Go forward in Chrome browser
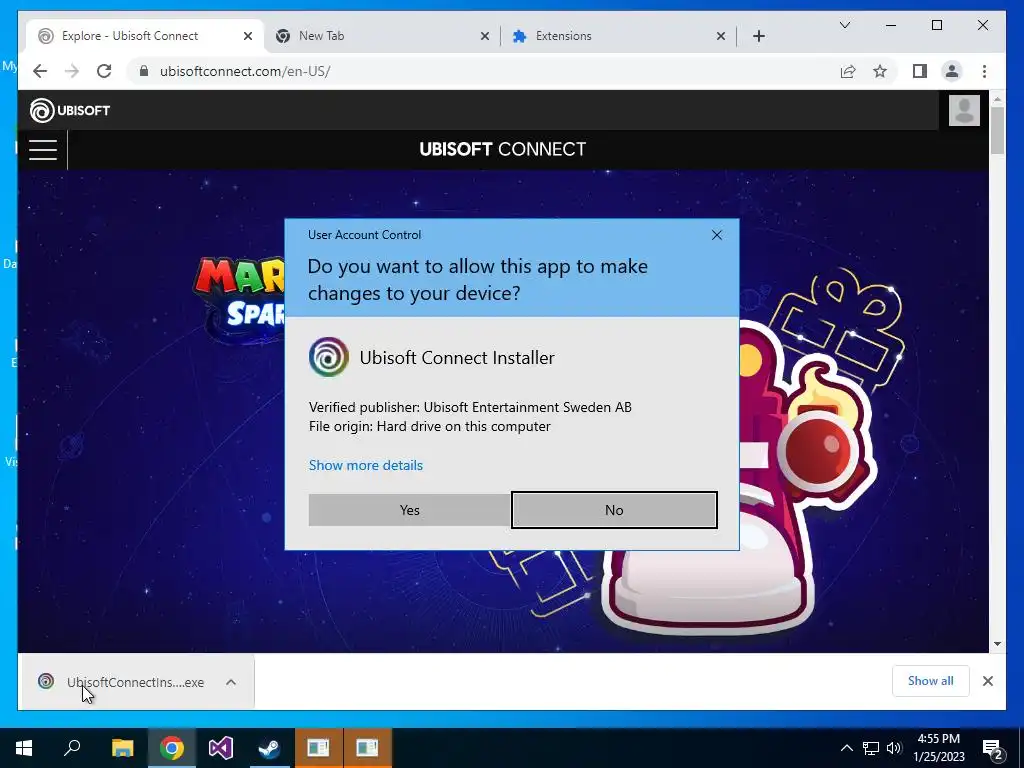 pos(72,71)
